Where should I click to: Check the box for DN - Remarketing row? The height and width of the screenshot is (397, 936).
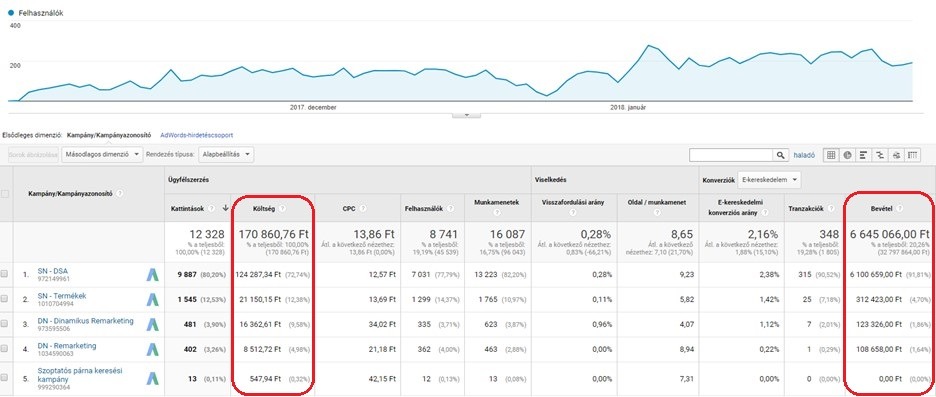(x=5, y=350)
